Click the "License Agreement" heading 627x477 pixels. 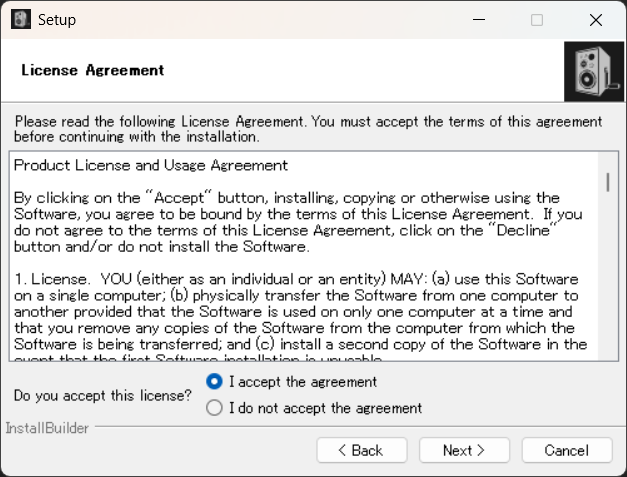point(92,71)
